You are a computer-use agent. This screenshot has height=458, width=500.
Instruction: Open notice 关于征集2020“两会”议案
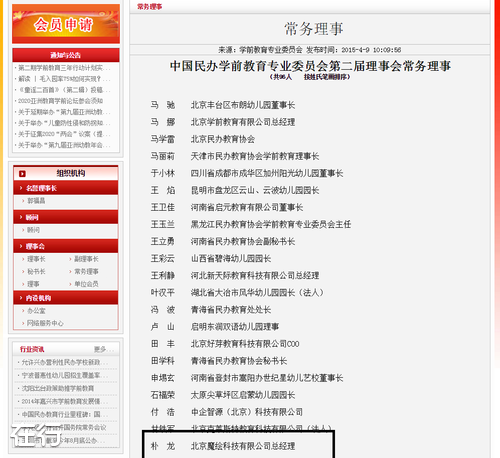pyautogui.click(x=64, y=134)
